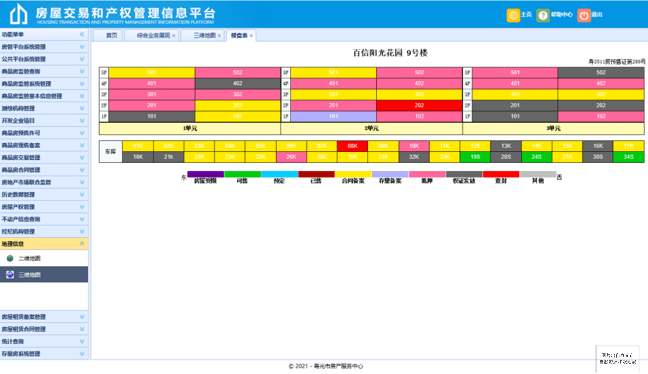Close the 综合业务展现 tab
Screen dimensions: 648x374
click(174, 36)
